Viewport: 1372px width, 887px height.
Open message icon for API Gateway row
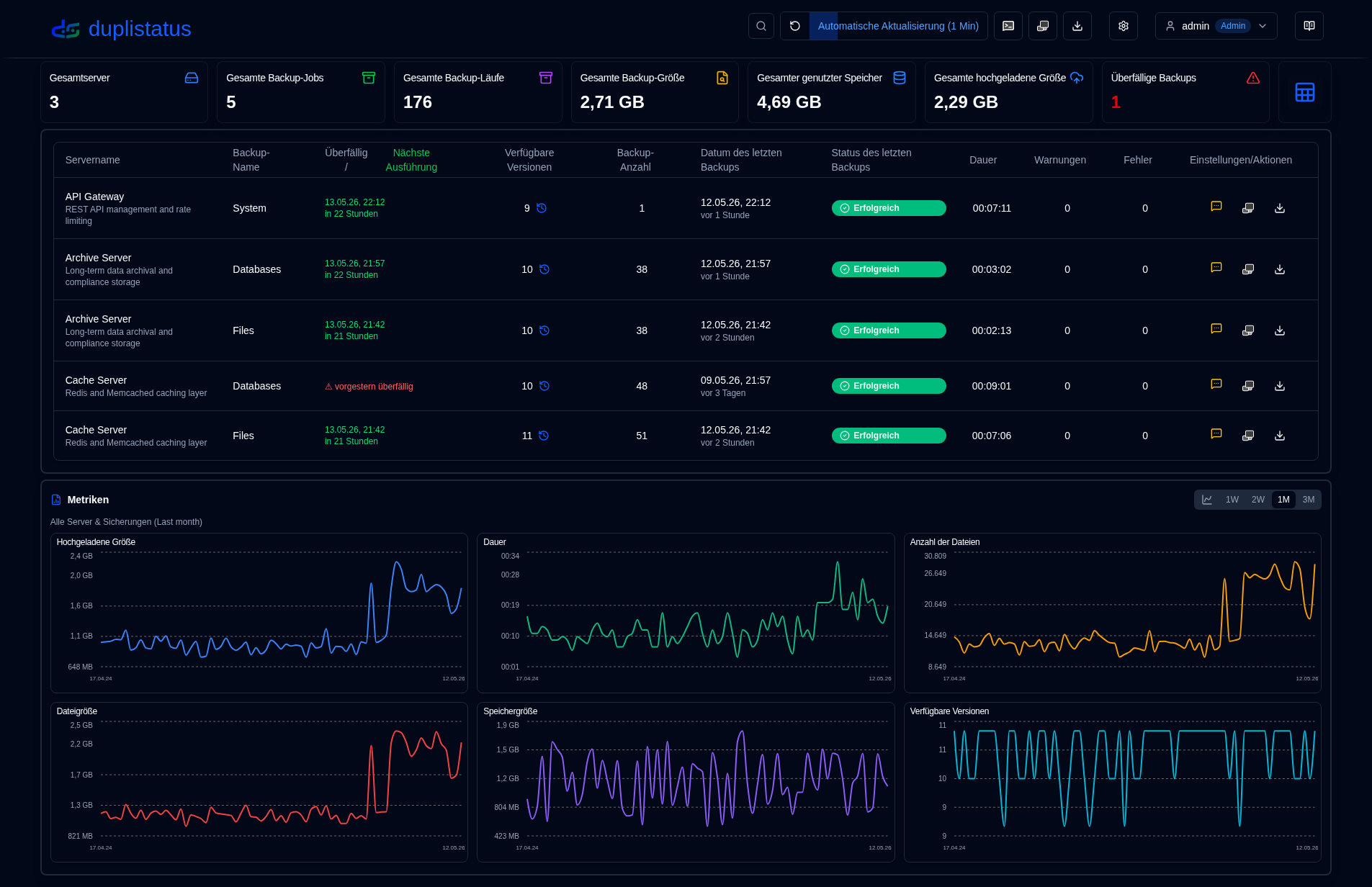coord(1216,207)
